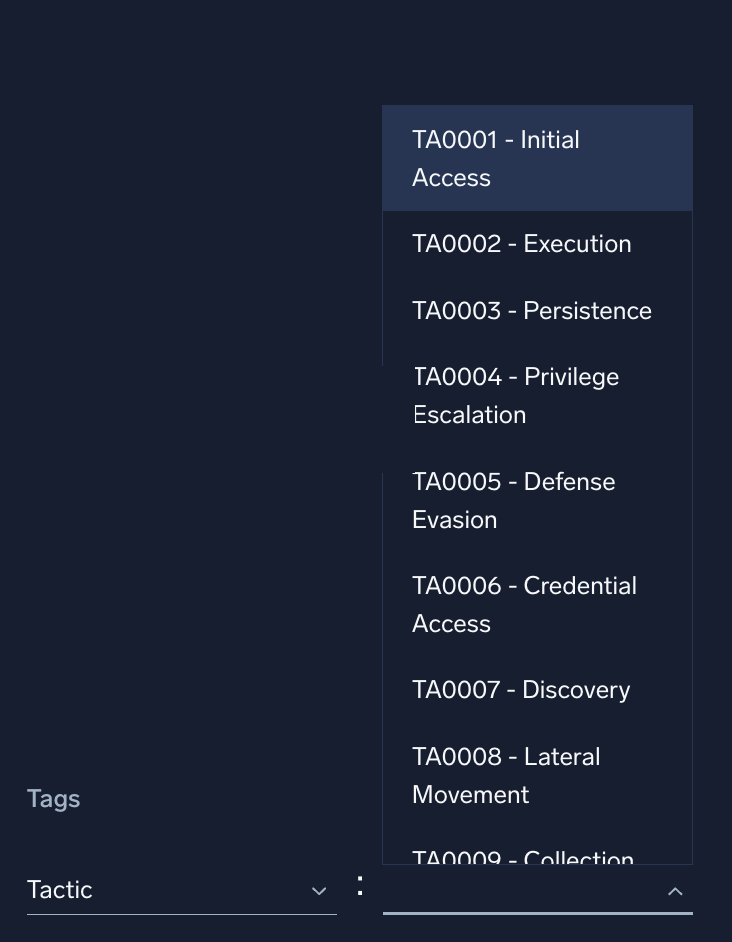Screen dimensions: 732x942
Task: Click the Tactic label text
Action: (x=59, y=890)
